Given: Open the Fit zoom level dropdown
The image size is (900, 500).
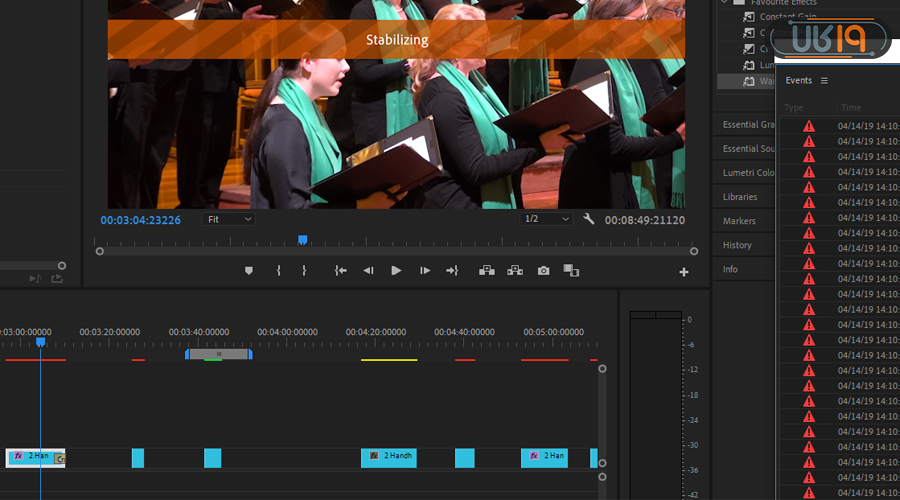Looking at the screenshot, I should click(x=229, y=219).
